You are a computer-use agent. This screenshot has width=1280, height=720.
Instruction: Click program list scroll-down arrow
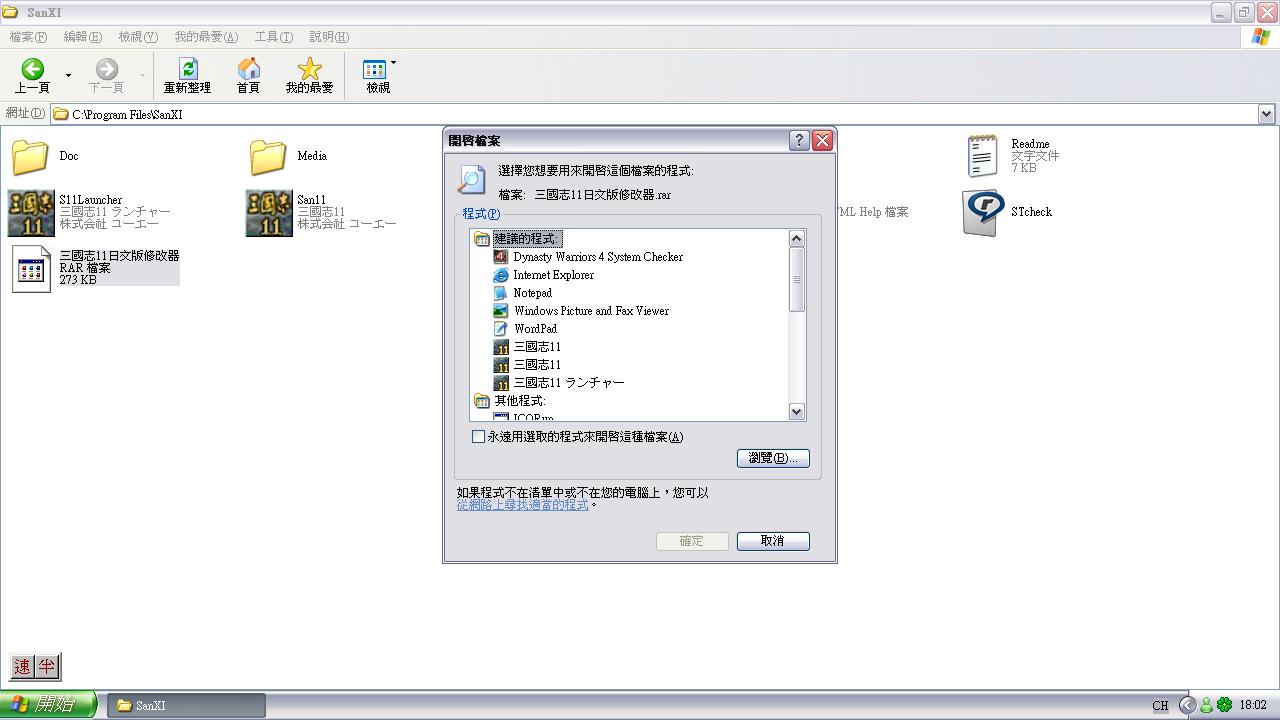click(x=797, y=411)
